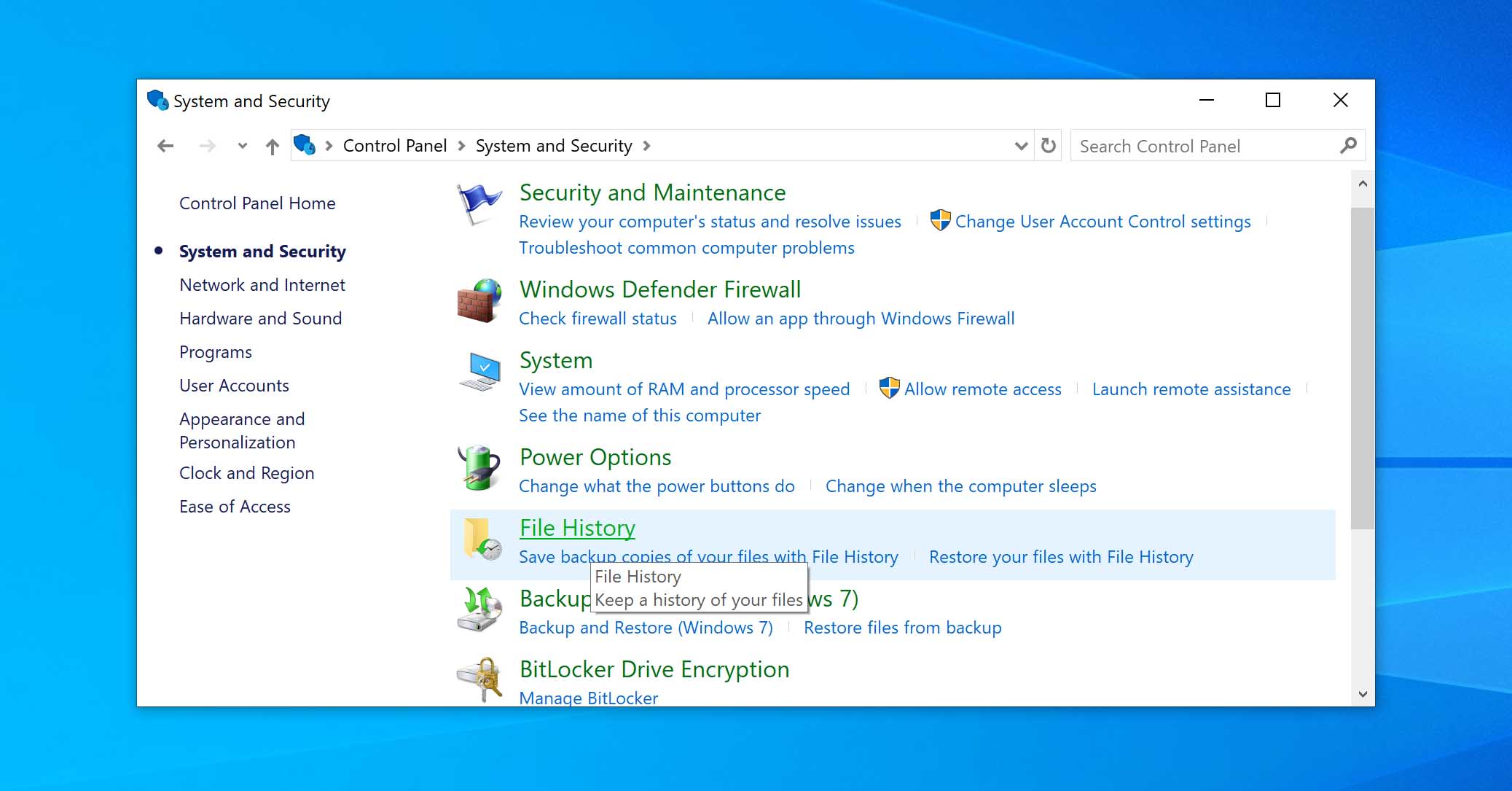This screenshot has height=791, width=1512.
Task: Go to Control Panel Home
Action: tap(257, 203)
